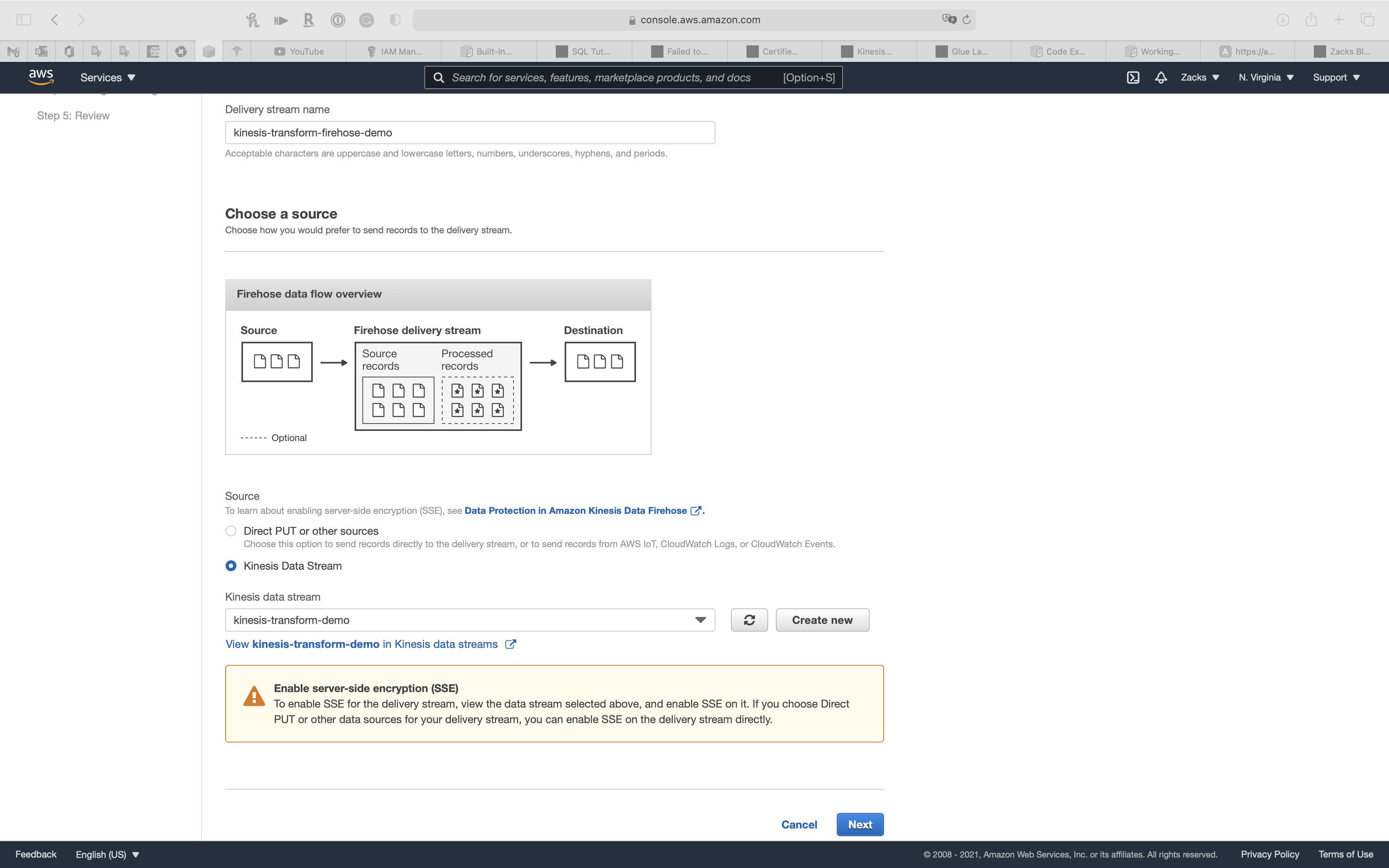Select Direct PUT or other sources
This screenshot has height=868, width=1389.
point(231,531)
